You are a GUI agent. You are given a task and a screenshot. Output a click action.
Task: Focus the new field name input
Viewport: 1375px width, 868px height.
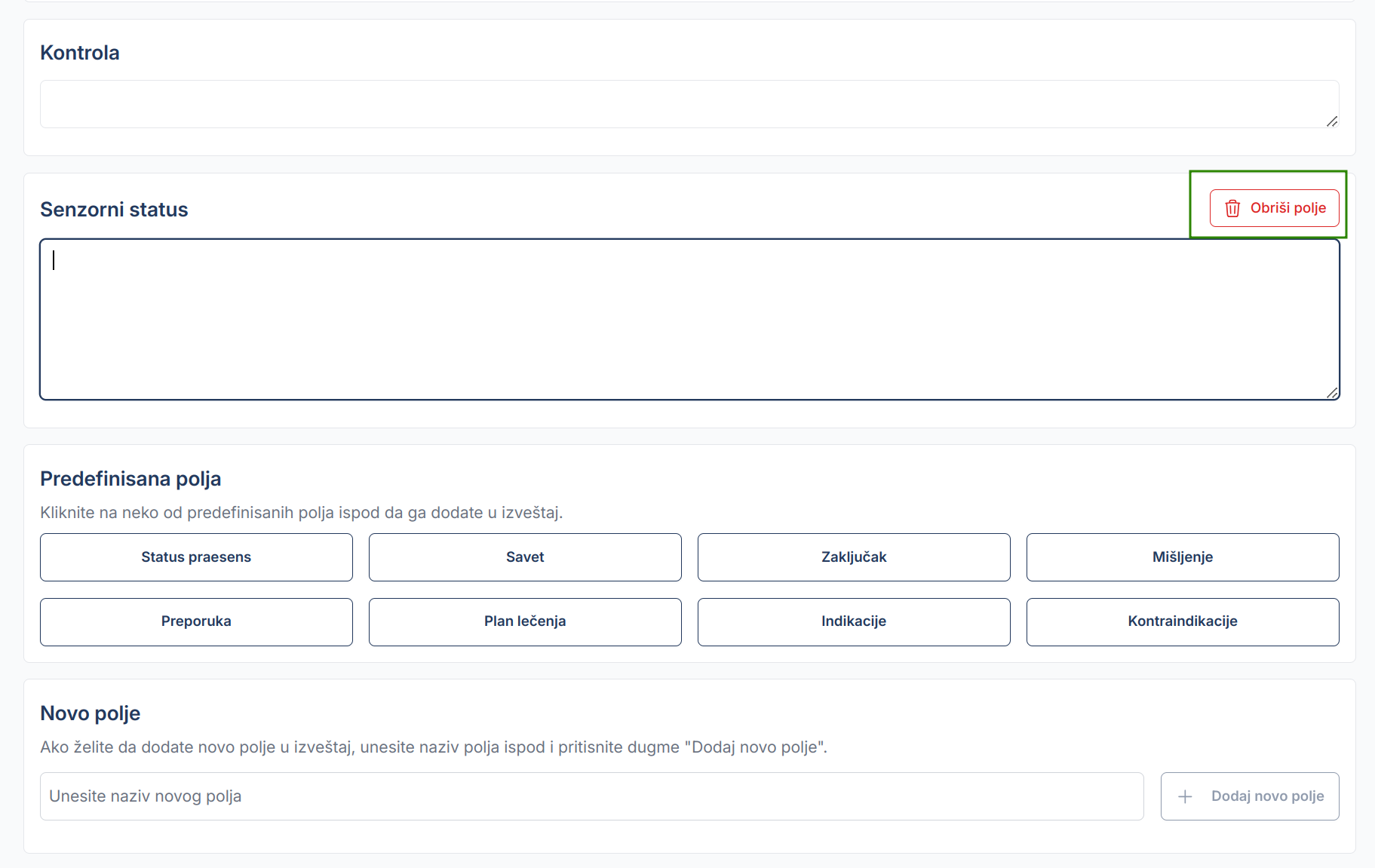coord(588,796)
